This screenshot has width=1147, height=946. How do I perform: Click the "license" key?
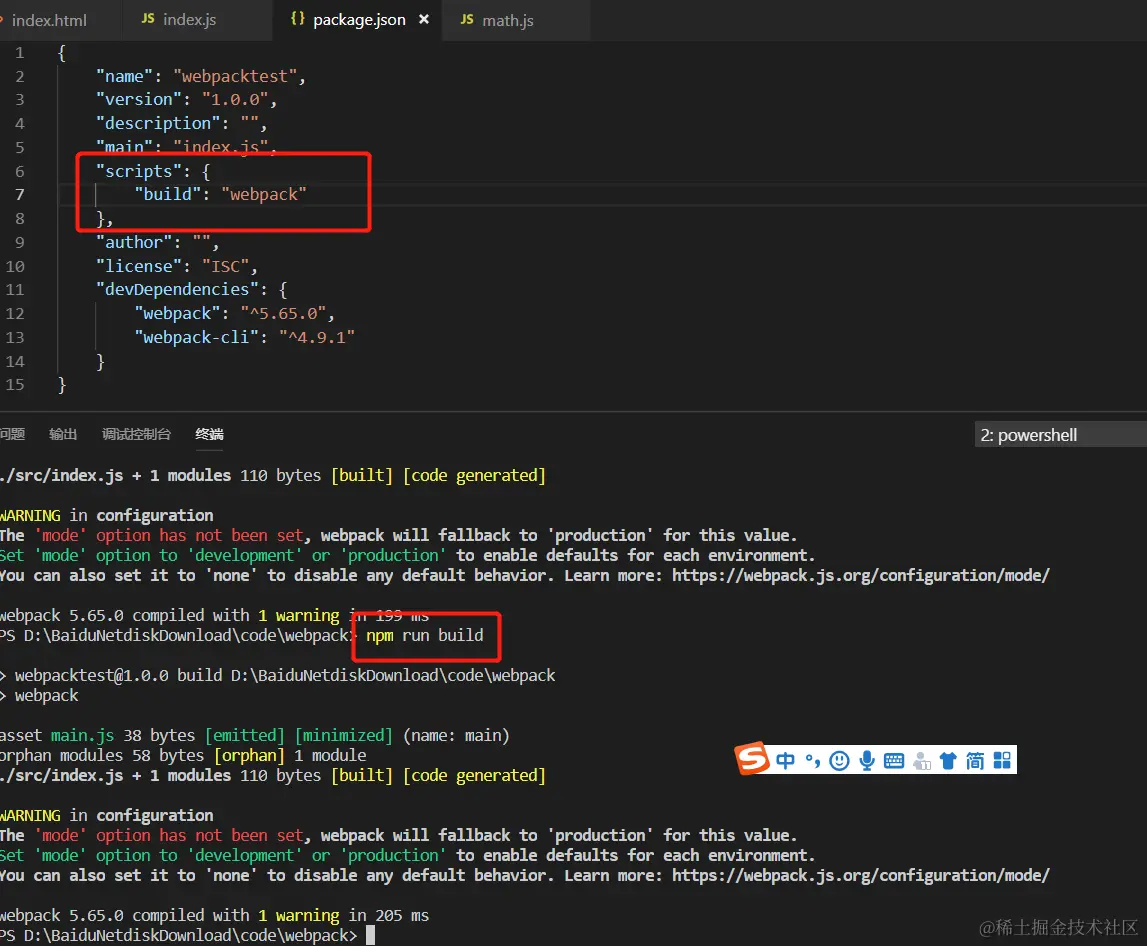pos(139,266)
